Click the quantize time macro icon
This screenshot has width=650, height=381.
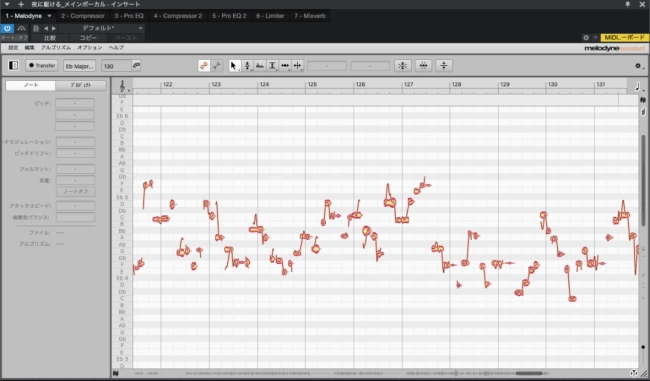(x=423, y=66)
